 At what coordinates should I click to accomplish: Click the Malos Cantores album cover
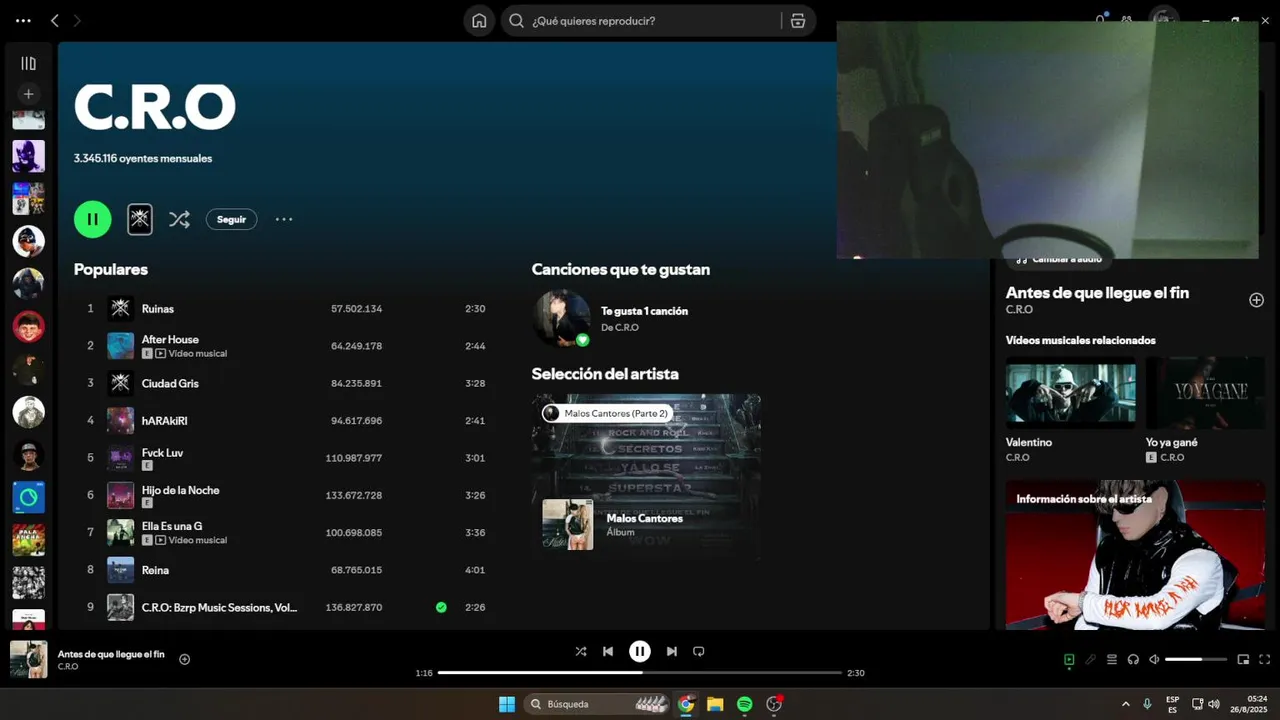[567, 524]
